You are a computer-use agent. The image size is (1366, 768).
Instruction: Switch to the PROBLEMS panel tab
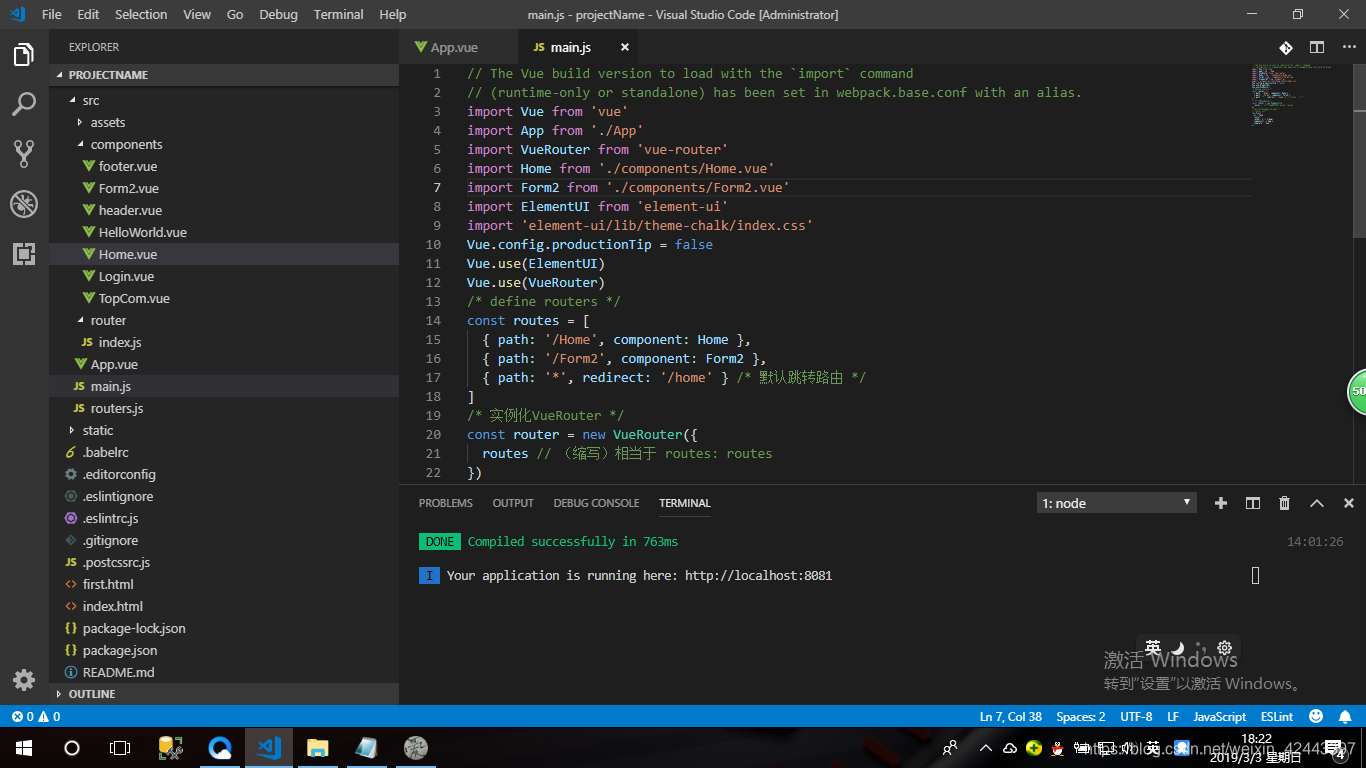point(446,503)
